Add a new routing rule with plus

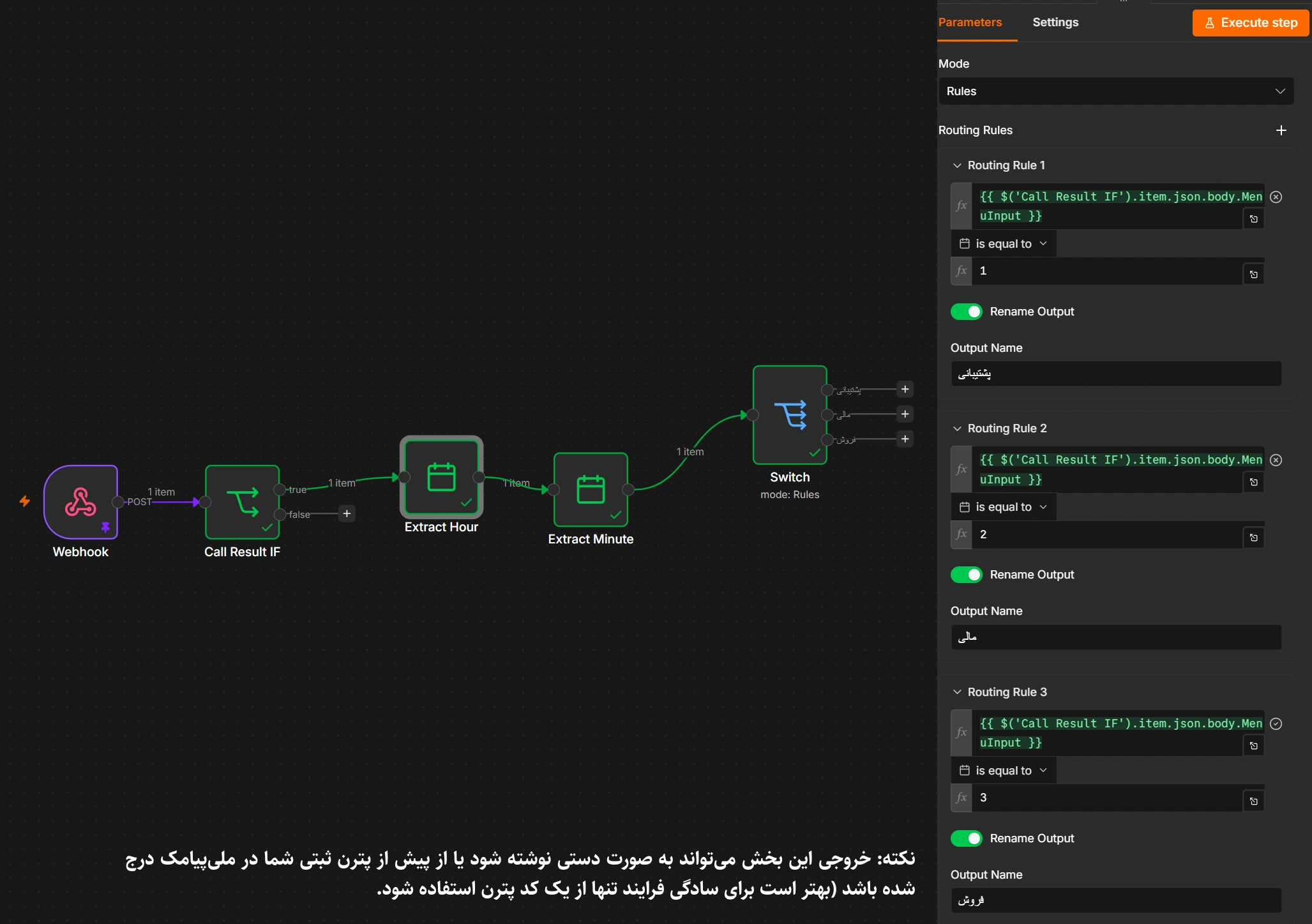point(1281,130)
